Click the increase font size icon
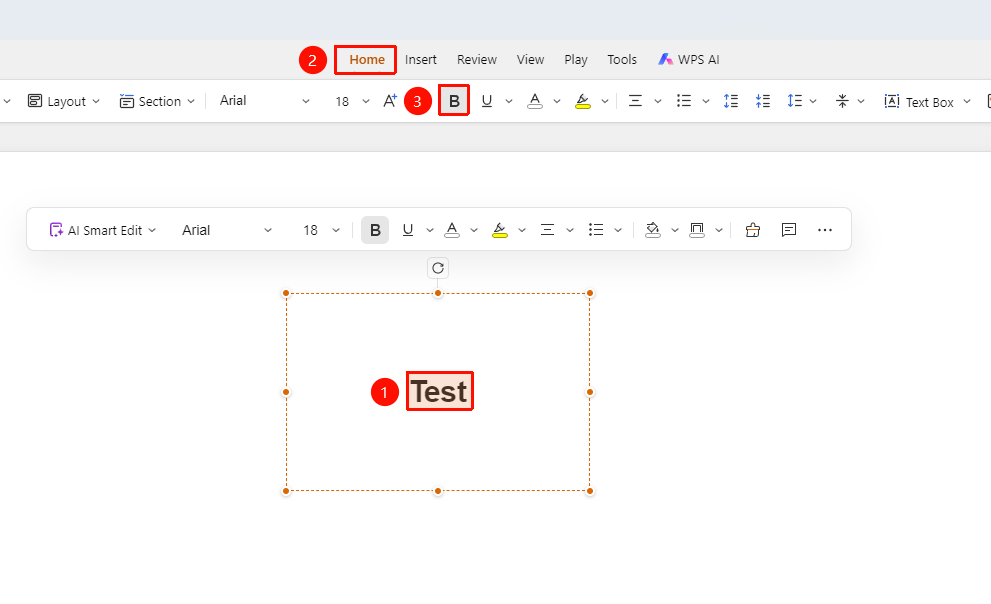 coord(389,101)
